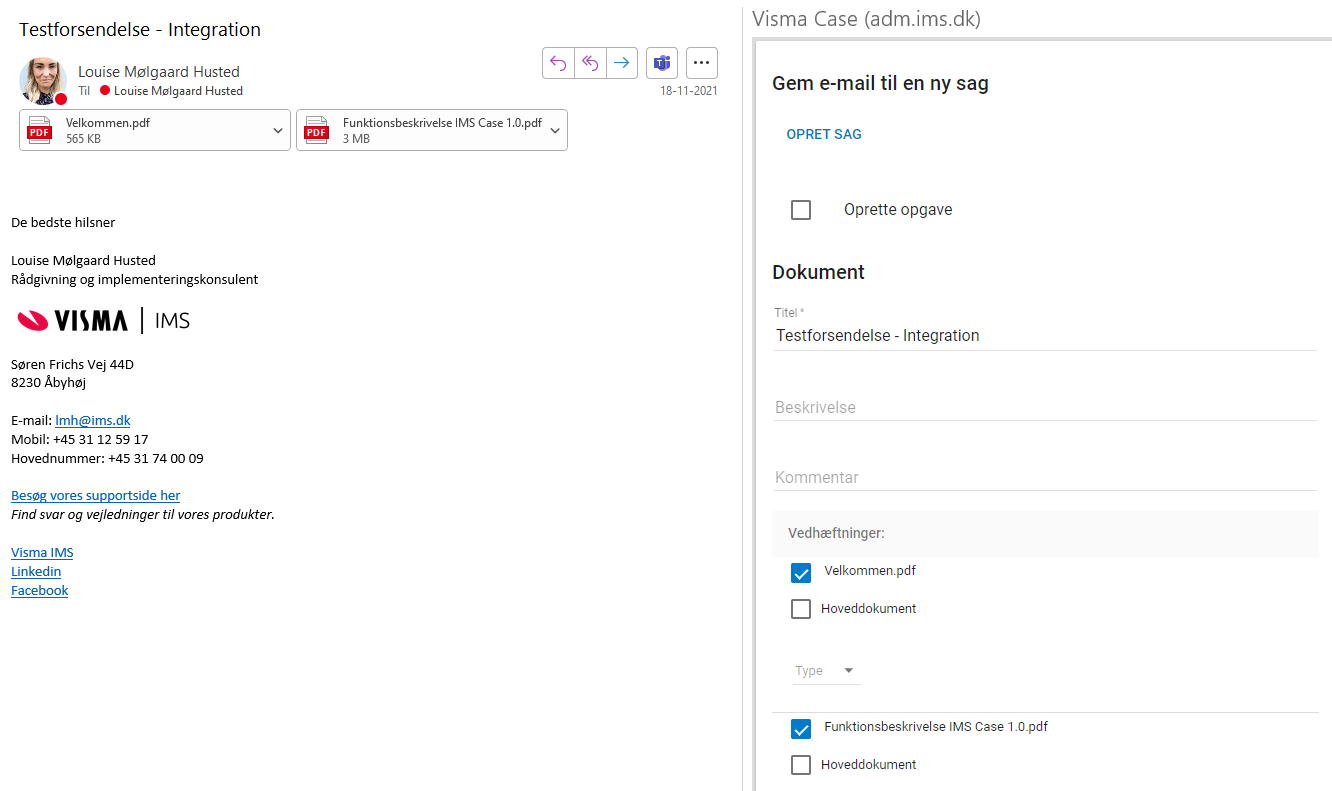Image resolution: width=1332 pixels, height=791 pixels.
Task: Click the Dokument section heading
Action: coord(819,272)
